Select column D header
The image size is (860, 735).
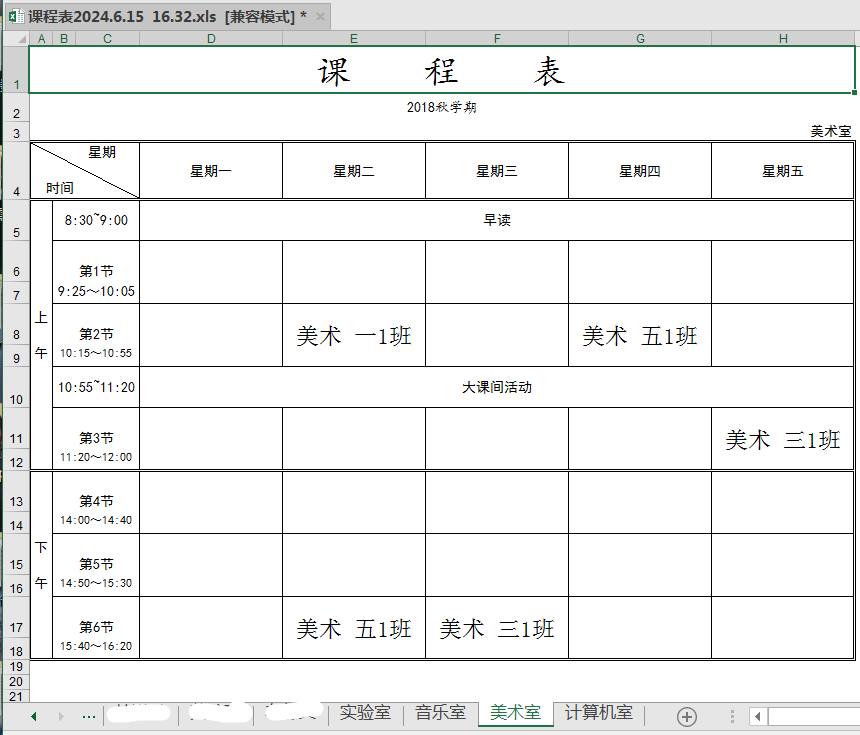point(211,38)
